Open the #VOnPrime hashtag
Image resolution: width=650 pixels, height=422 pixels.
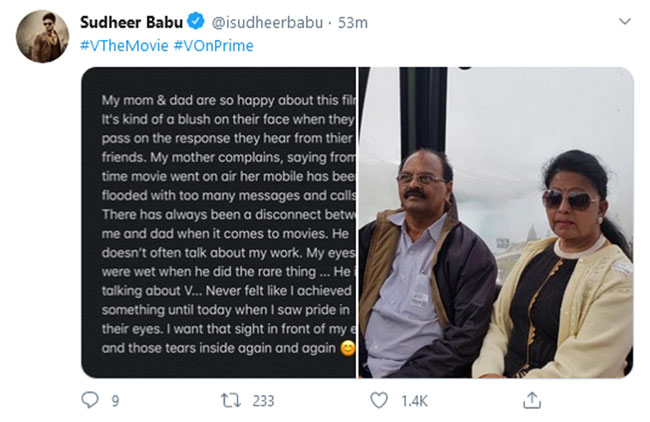point(213,45)
